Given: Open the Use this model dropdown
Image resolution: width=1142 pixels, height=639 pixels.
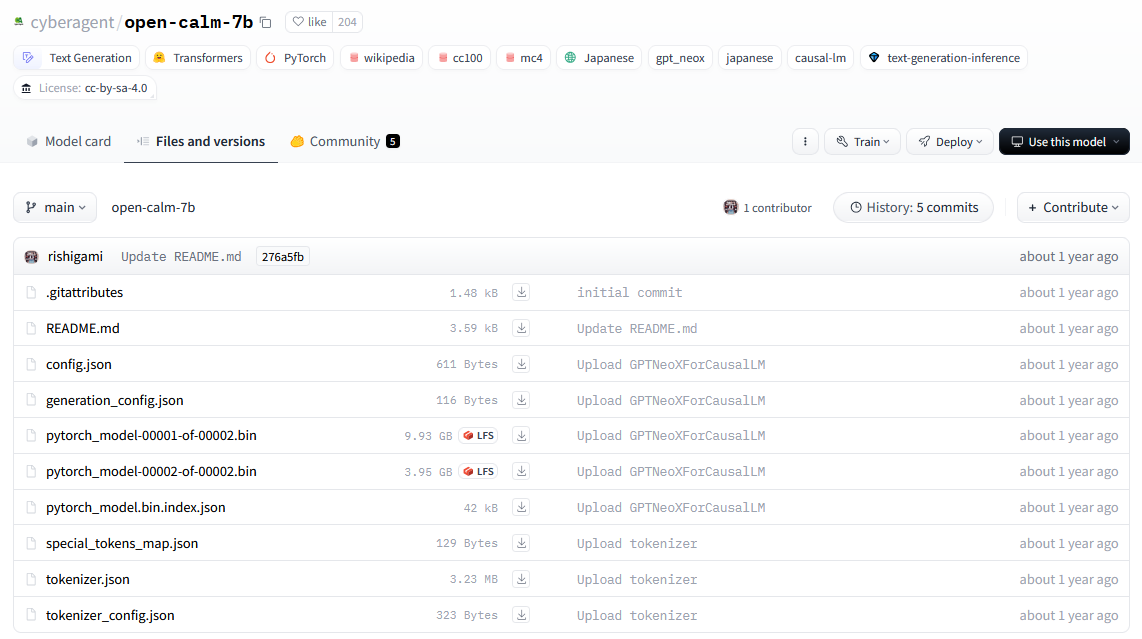Looking at the screenshot, I should tap(1064, 141).
